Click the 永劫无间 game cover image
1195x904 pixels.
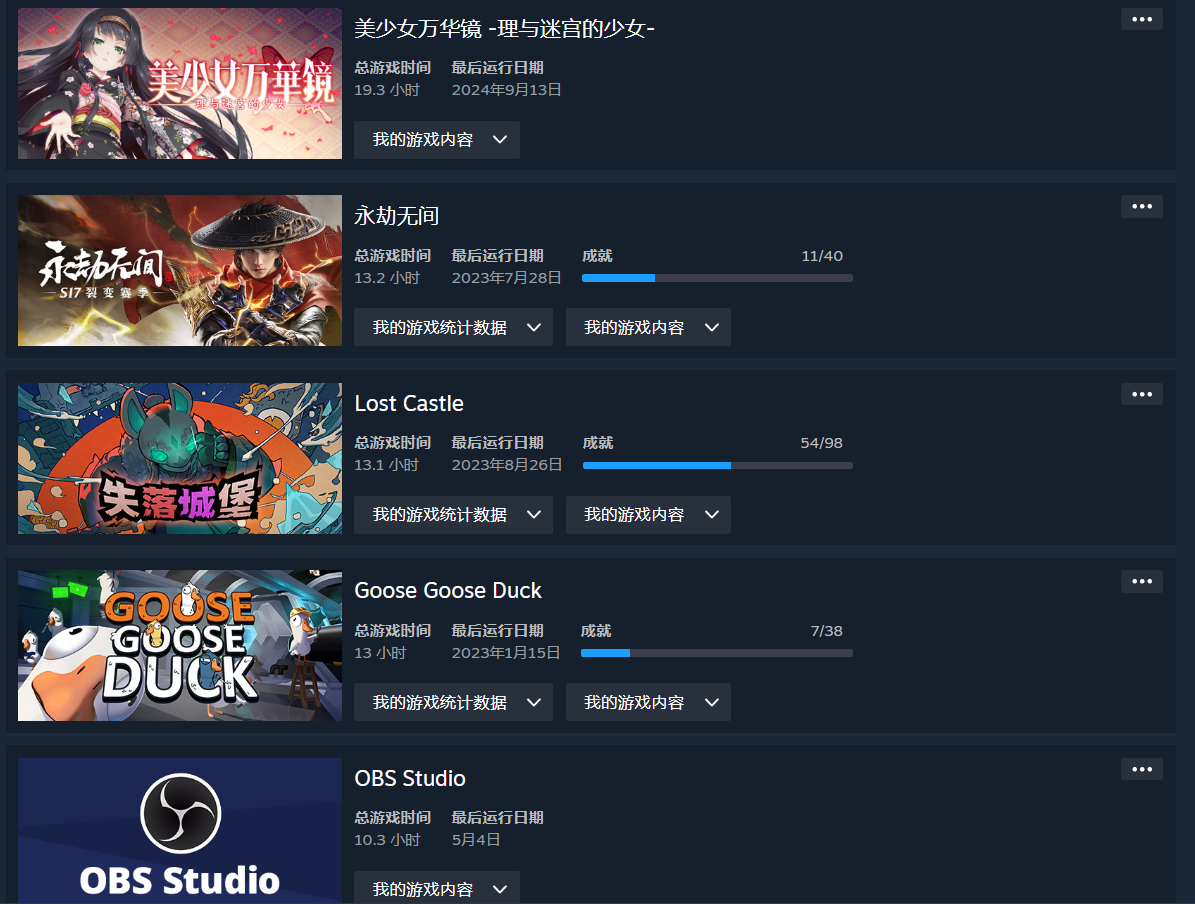click(x=180, y=271)
